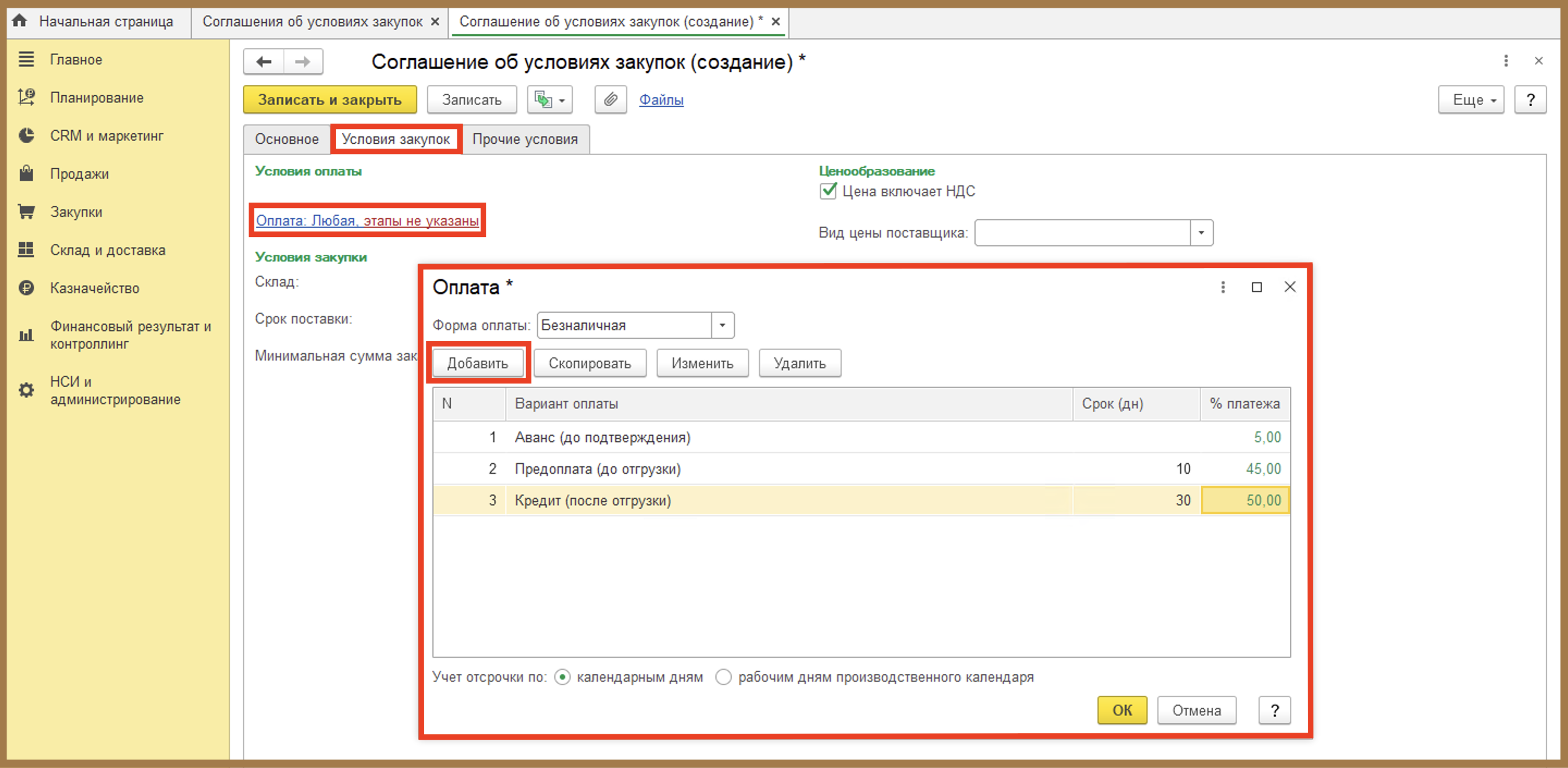Switch to the Основное tab
The image size is (1568, 768).
287,139
